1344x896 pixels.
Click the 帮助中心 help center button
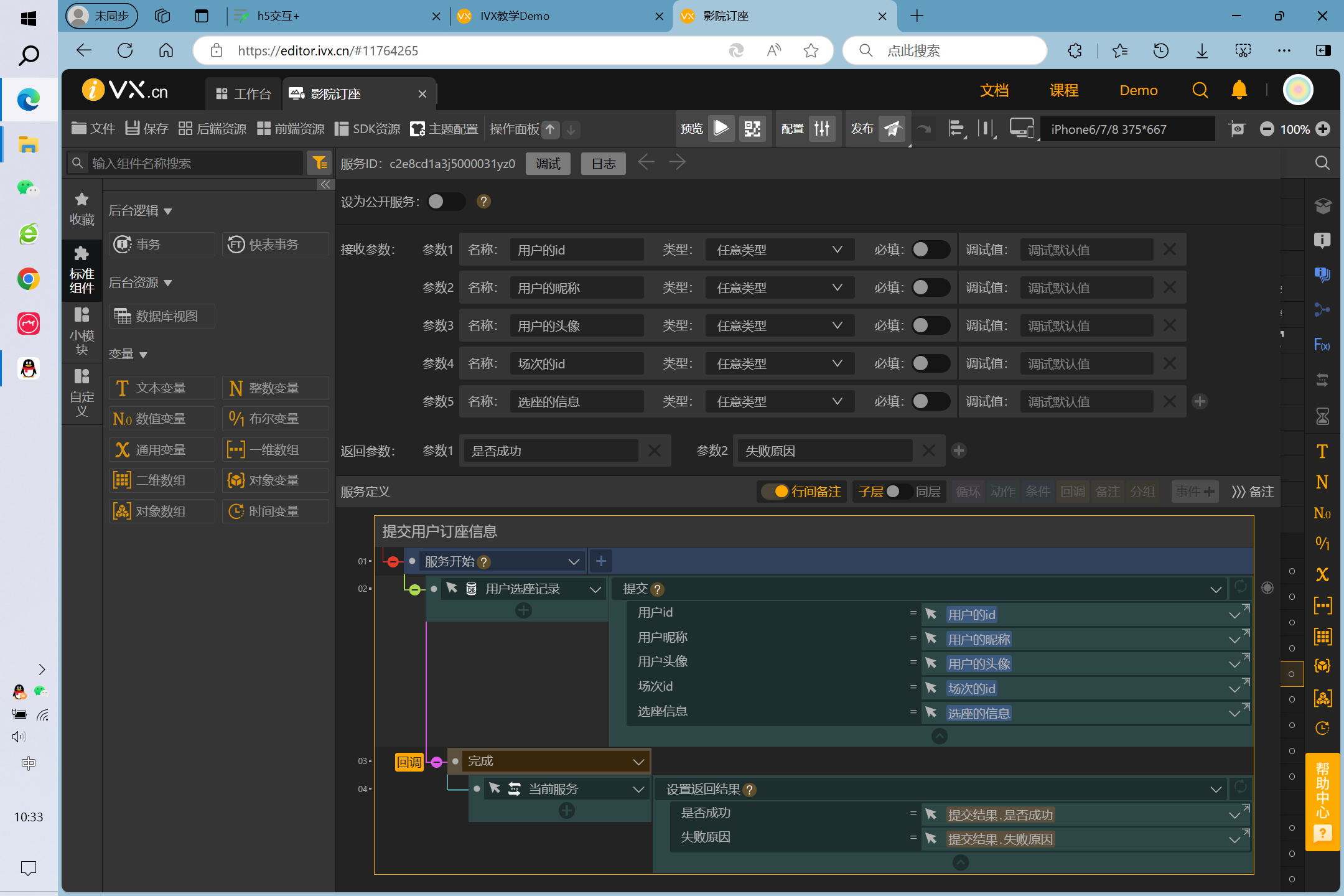[x=1322, y=801]
